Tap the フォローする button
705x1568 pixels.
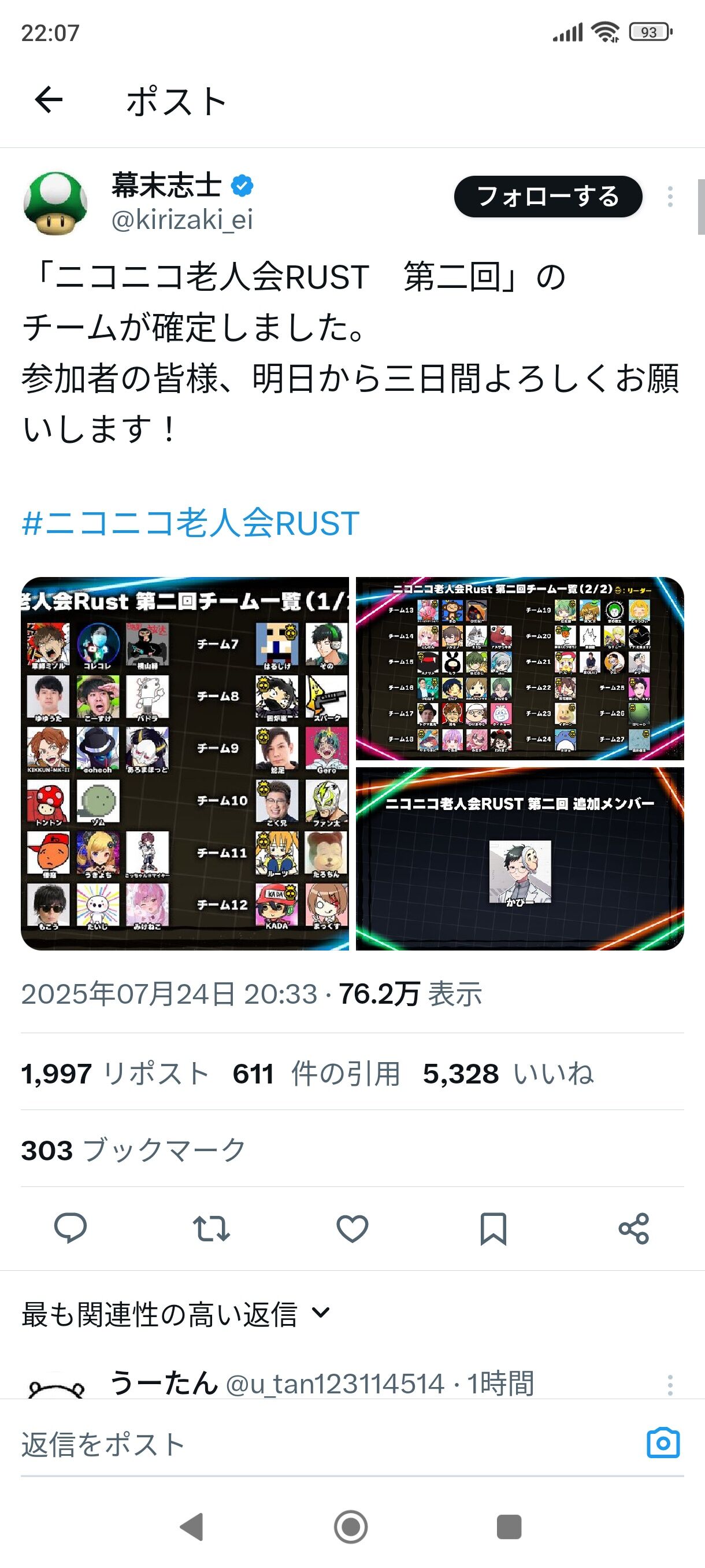(x=548, y=197)
